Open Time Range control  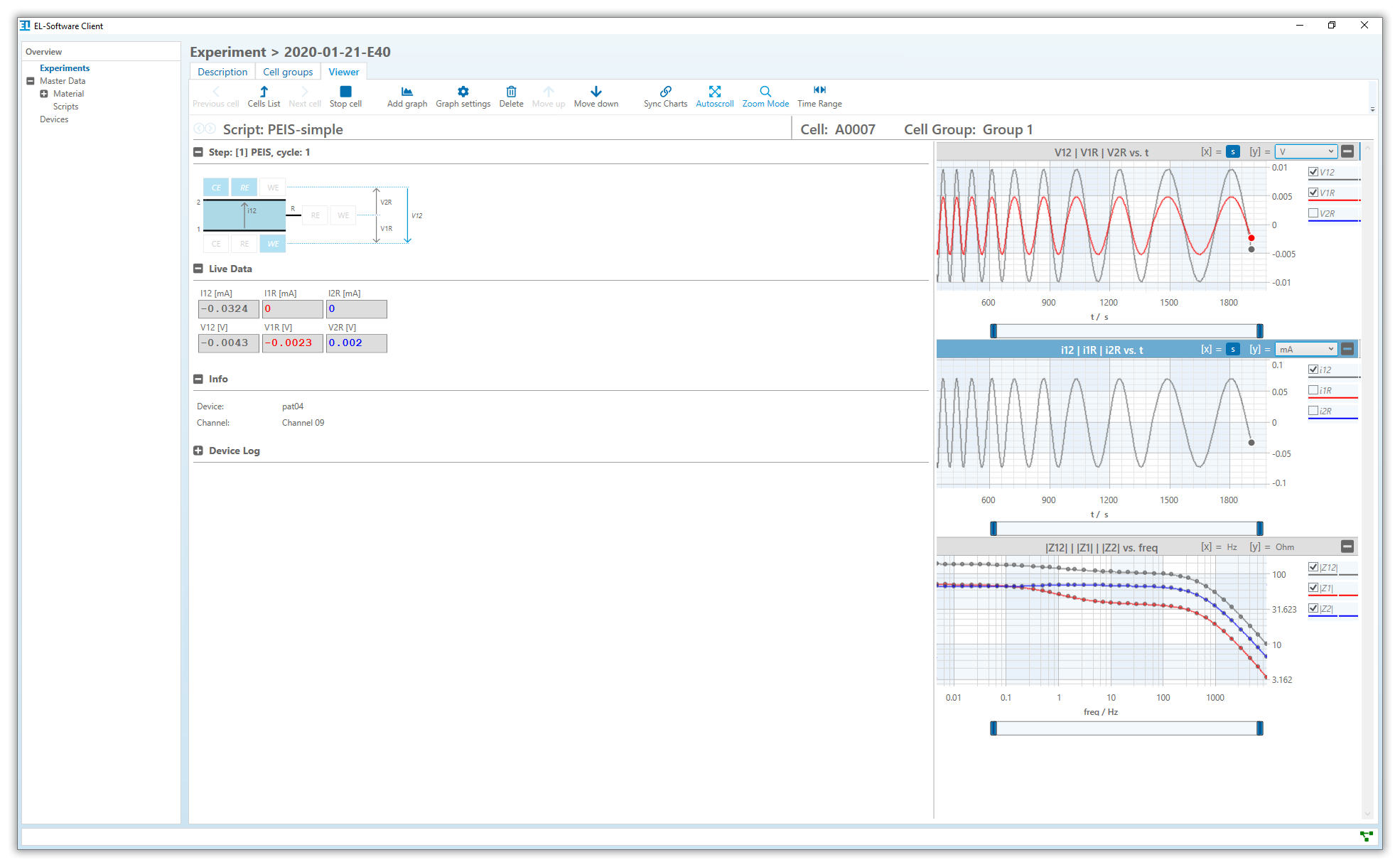(x=819, y=97)
